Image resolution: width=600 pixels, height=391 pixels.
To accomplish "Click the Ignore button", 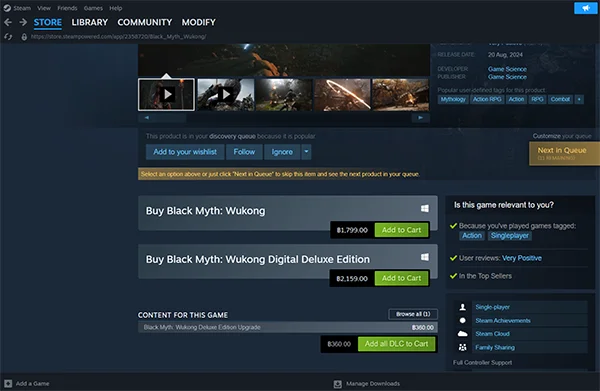I will (282, 152).
